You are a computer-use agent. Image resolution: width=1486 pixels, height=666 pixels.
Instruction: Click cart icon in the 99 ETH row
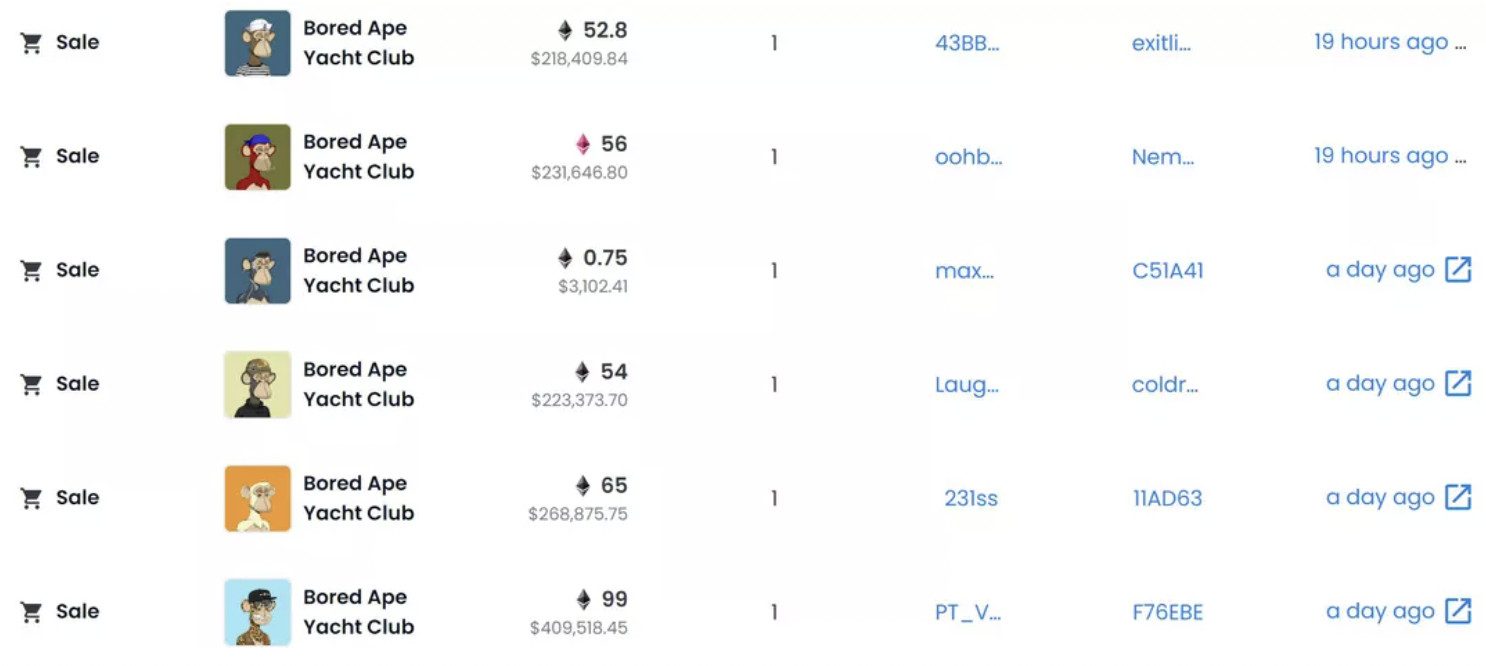(31, 612)
